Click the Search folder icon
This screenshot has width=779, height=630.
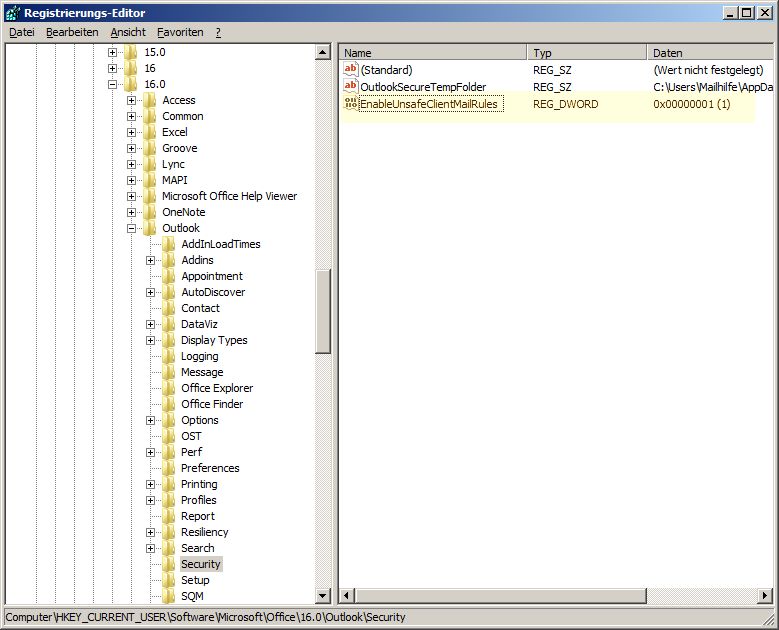pos(169,548)
